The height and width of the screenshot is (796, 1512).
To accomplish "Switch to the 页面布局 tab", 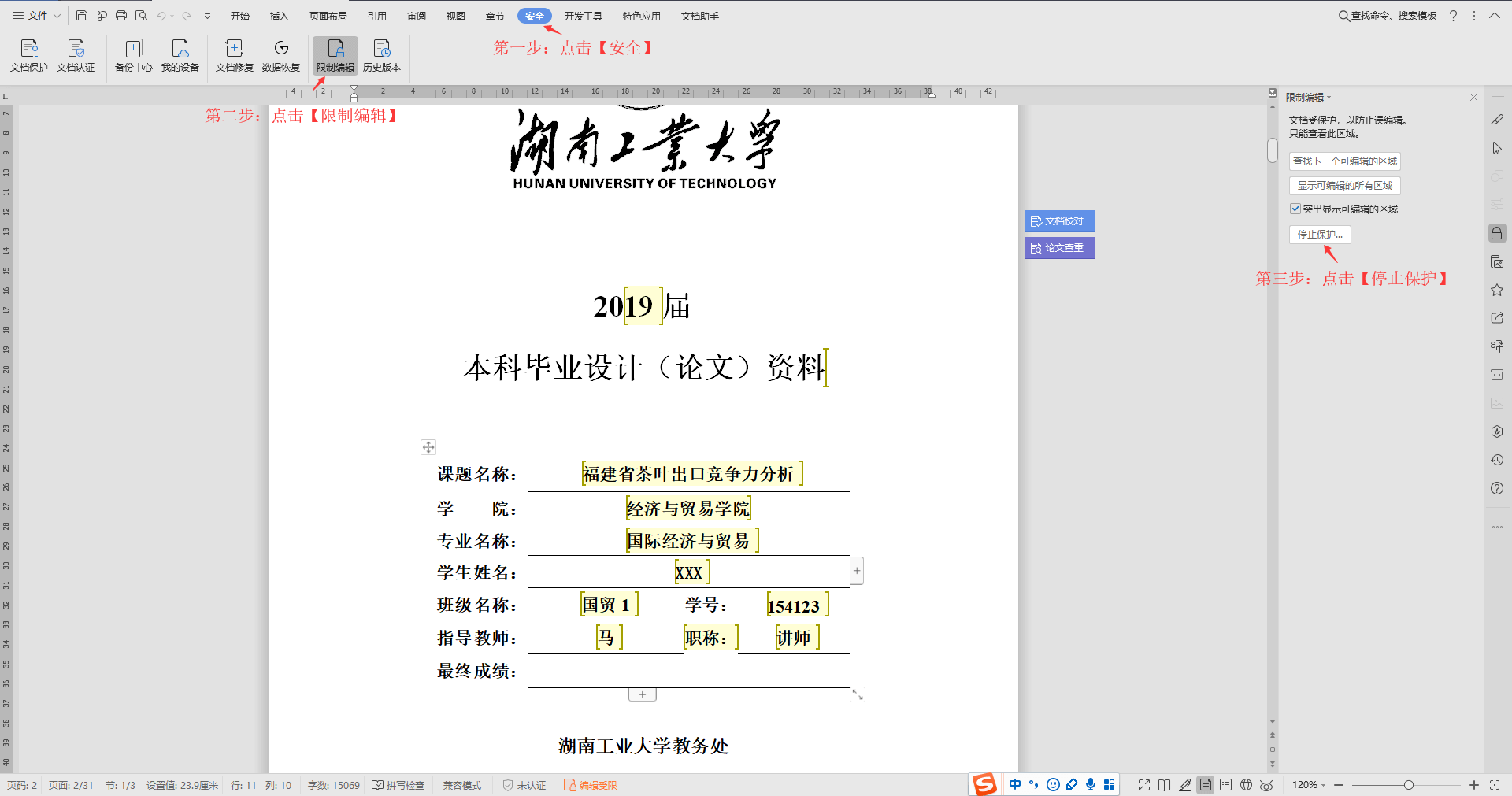I will [328, 16].
